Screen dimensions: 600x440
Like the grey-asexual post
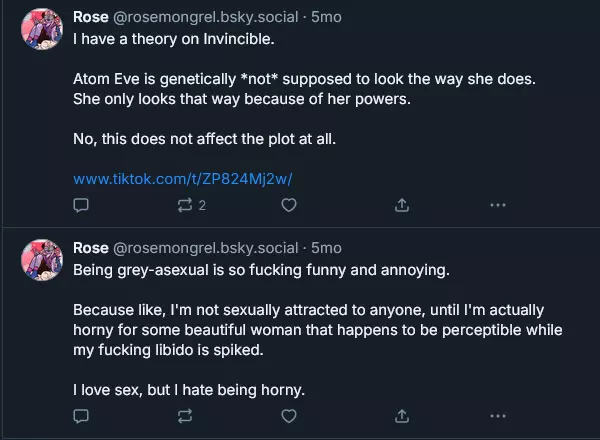tap(289, 415)
